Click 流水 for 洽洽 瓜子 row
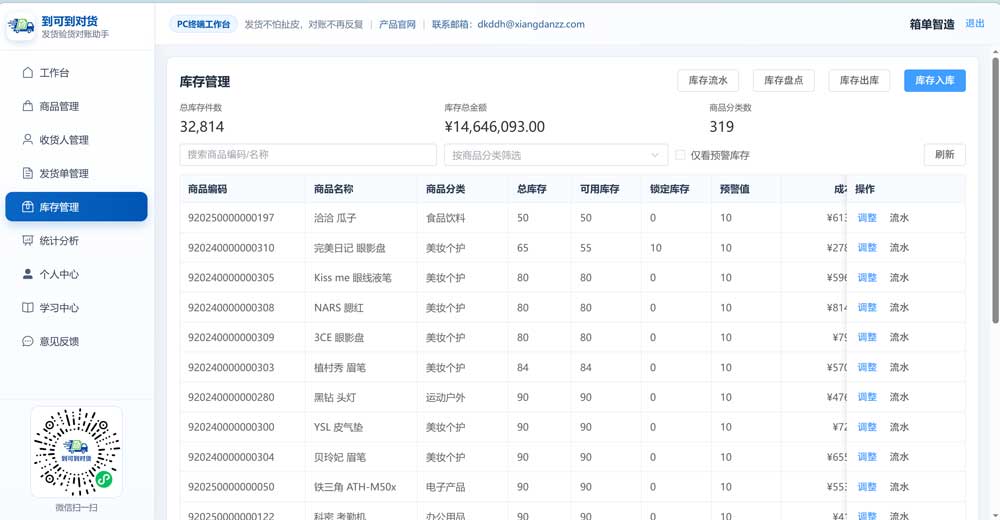Screen dimensions: 1000x520 tap(899, 218)
